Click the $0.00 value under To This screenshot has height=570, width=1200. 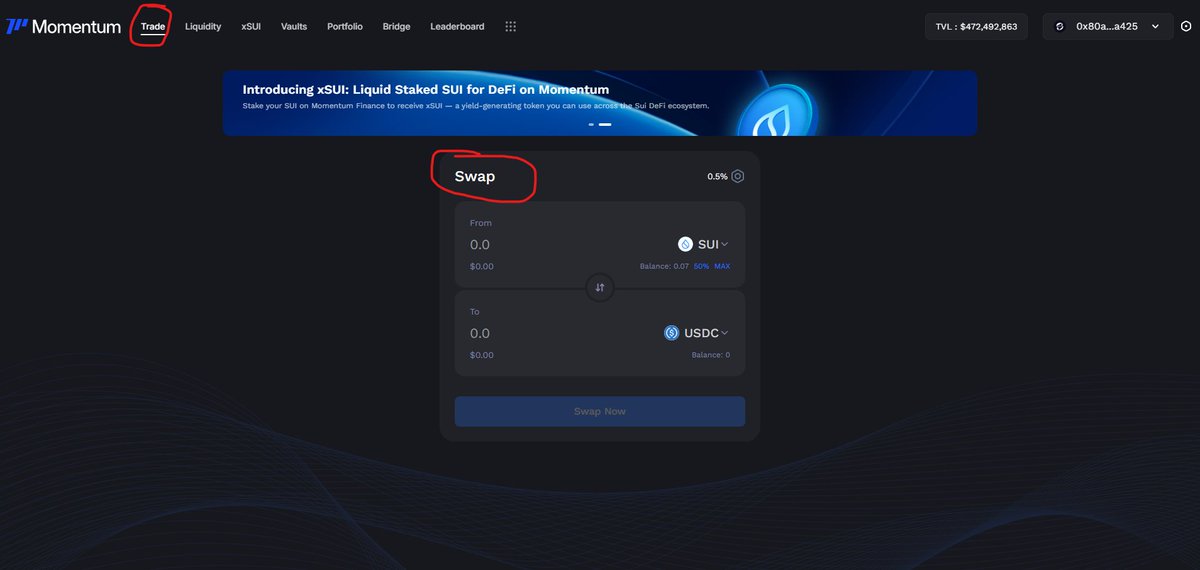[x=482, y=355]
